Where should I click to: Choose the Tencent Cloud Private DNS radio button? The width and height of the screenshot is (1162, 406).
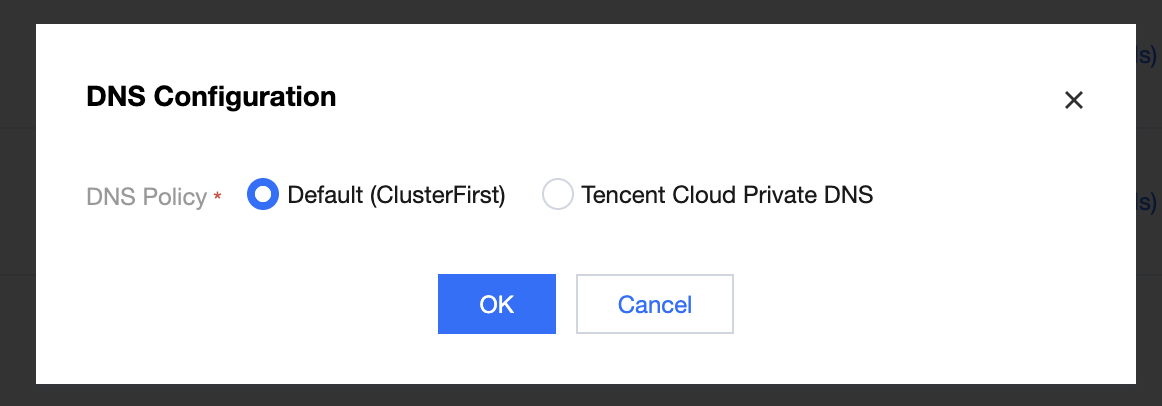[557, 195]
